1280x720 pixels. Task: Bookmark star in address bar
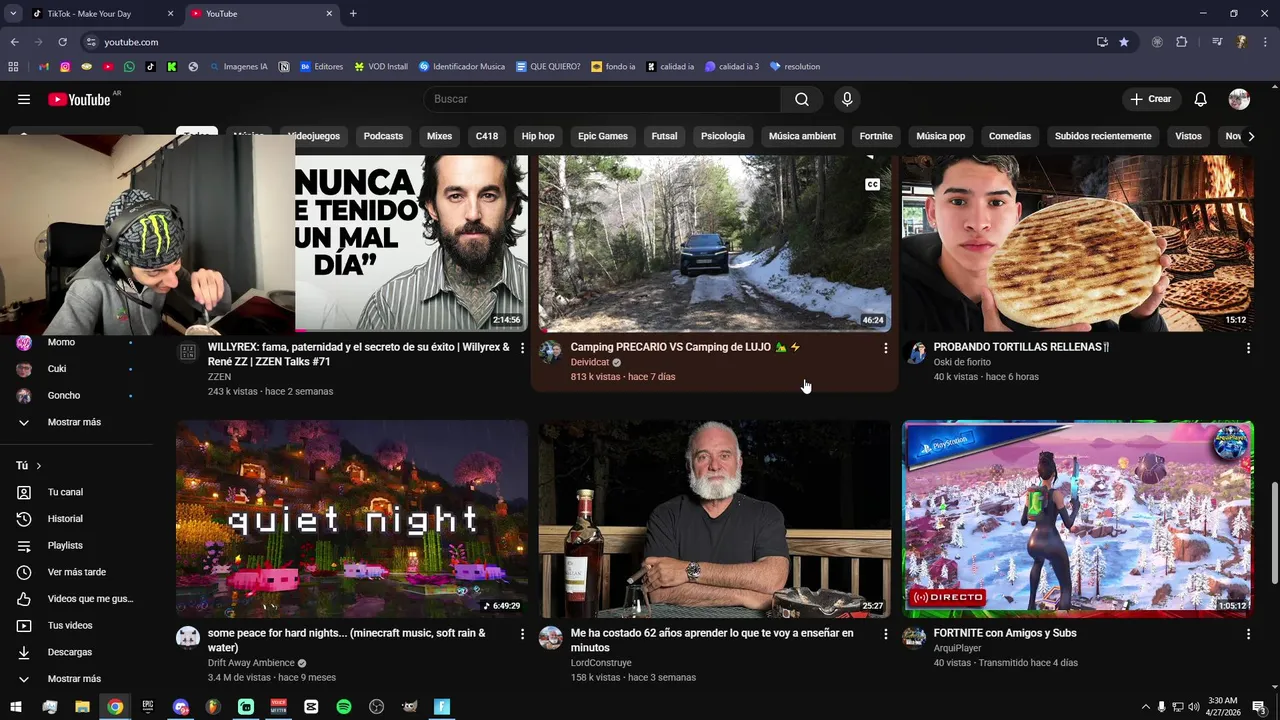pyautogui.click(x=1124, y=42)
